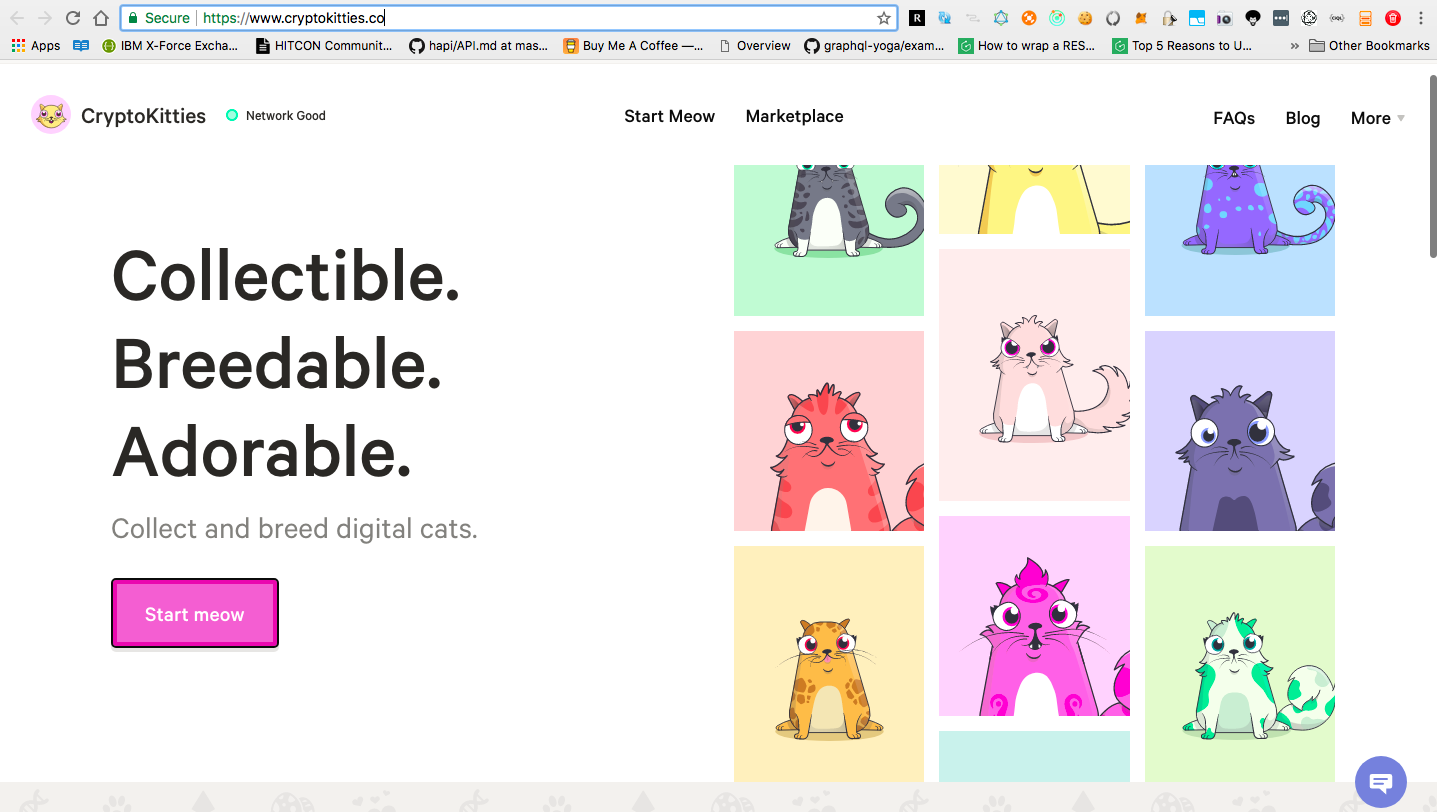This screenshot has height=812, width=1437.
Task: Select the magenta kitty with swirl card
Action: click(1034, 616)
